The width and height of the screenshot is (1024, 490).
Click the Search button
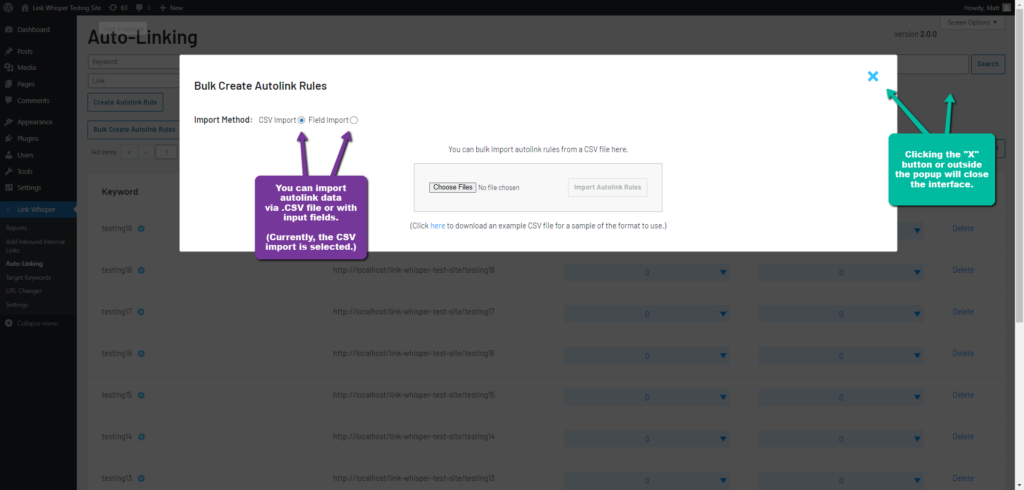click(x=987, y=64)
